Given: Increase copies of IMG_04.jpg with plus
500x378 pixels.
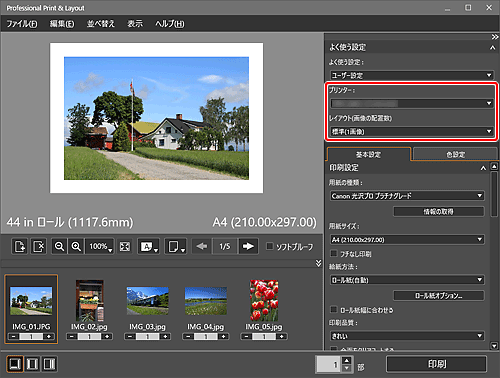Looking at the screenshot, I should pos(223,337).
